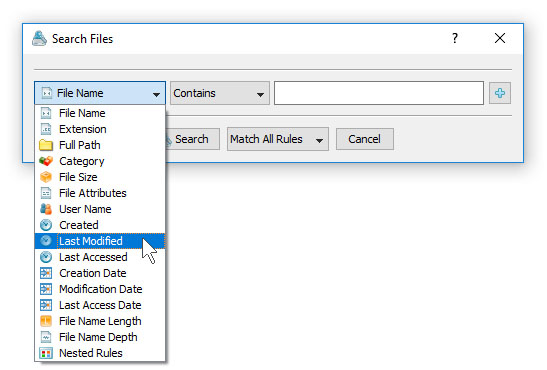Pick Full Path option
The height and width of the screenshot is (370, 547).
100,145
